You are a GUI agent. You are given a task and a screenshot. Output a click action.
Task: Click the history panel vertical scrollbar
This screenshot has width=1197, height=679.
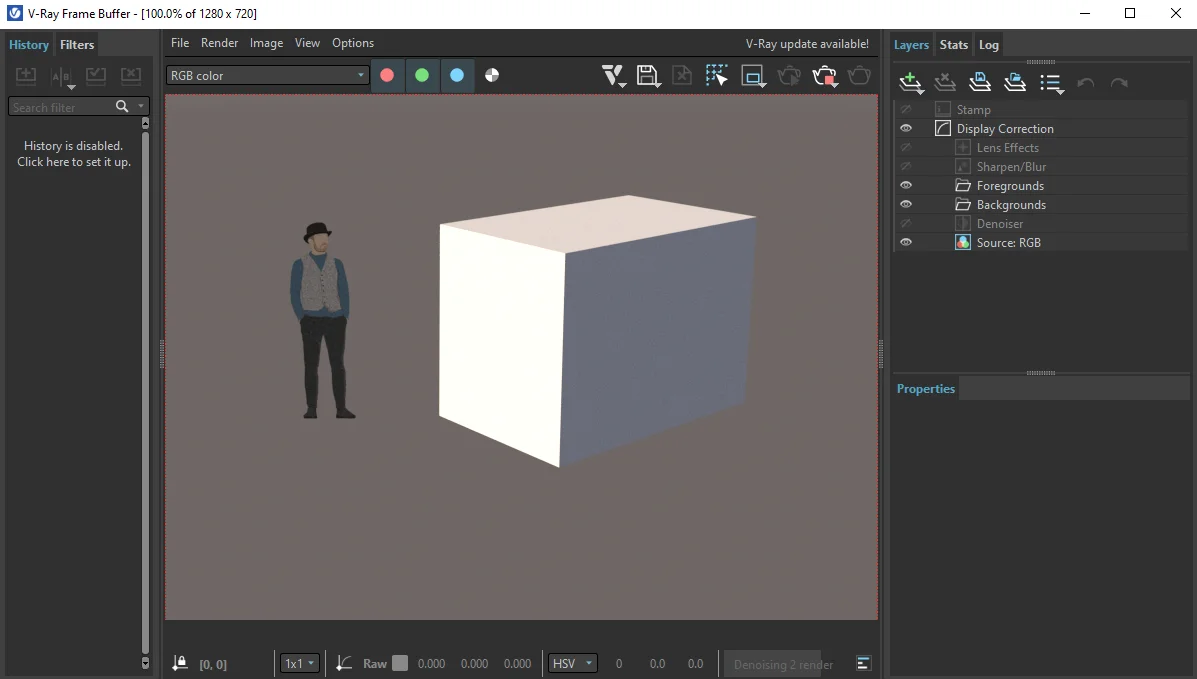[x=145, y=393]
